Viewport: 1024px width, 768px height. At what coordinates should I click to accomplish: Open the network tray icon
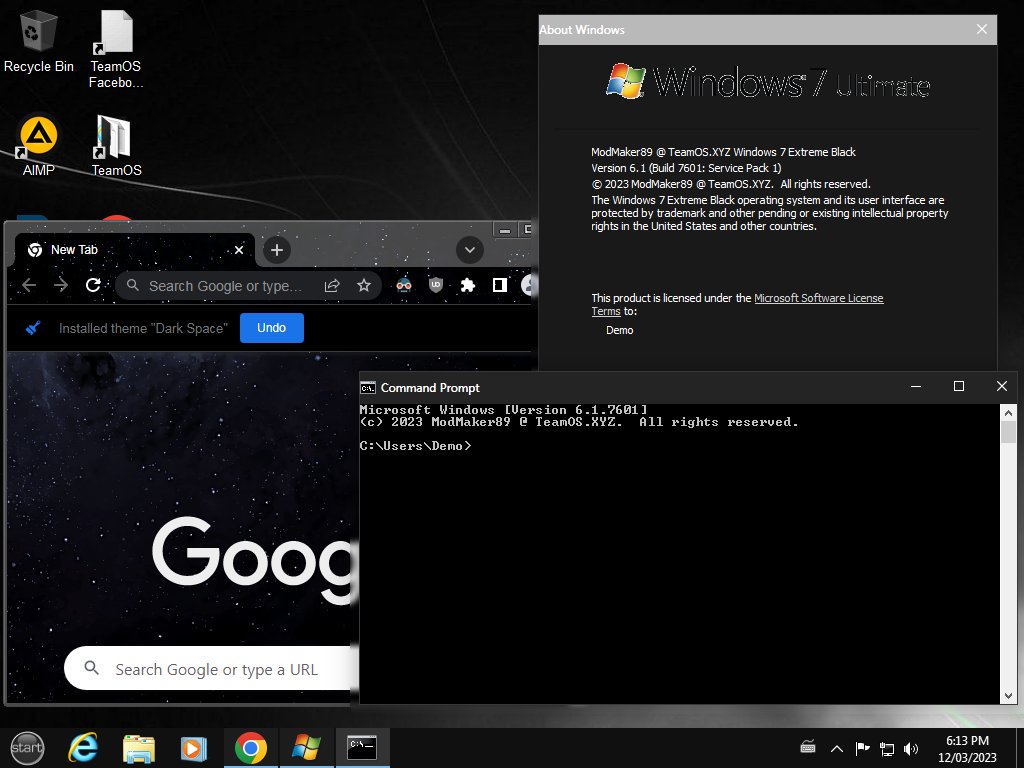point(886,748)
